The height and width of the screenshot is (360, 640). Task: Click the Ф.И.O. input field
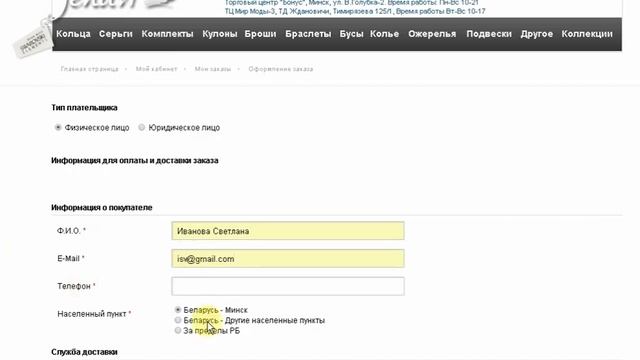pyautogui.click(x=288, y=231)
